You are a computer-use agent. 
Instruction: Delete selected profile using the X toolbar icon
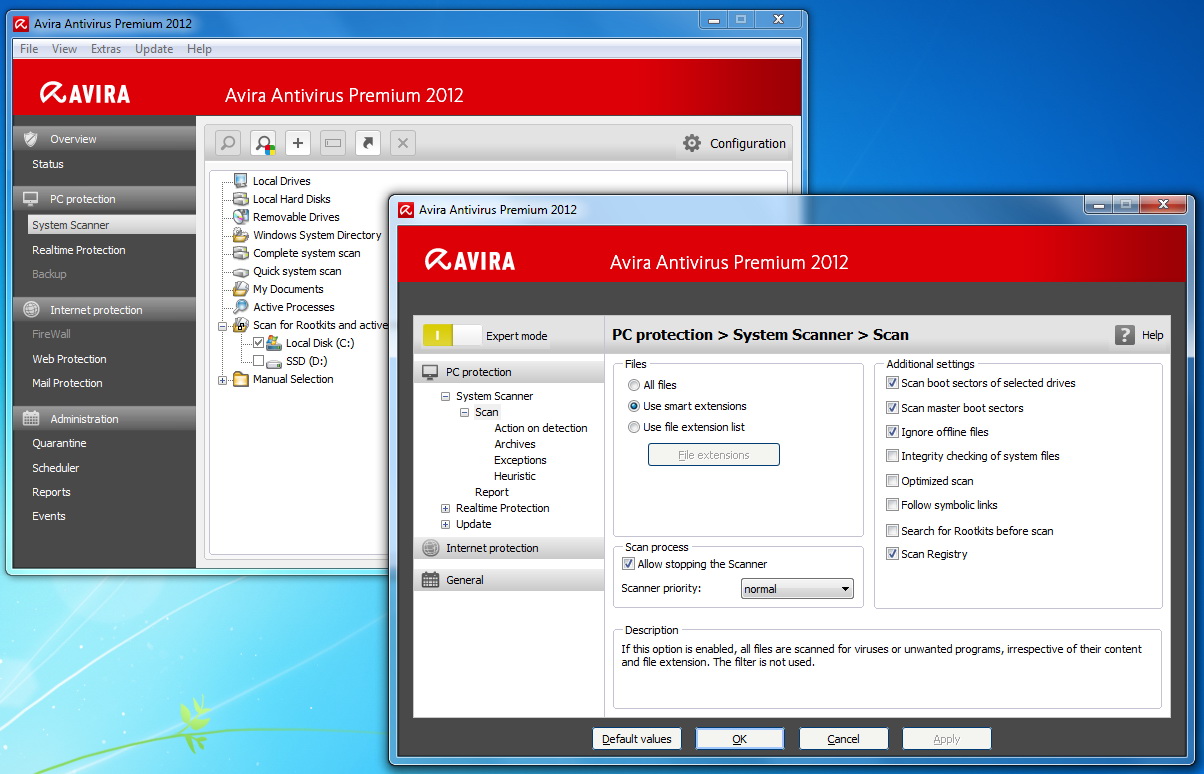(x=402, y=142)
